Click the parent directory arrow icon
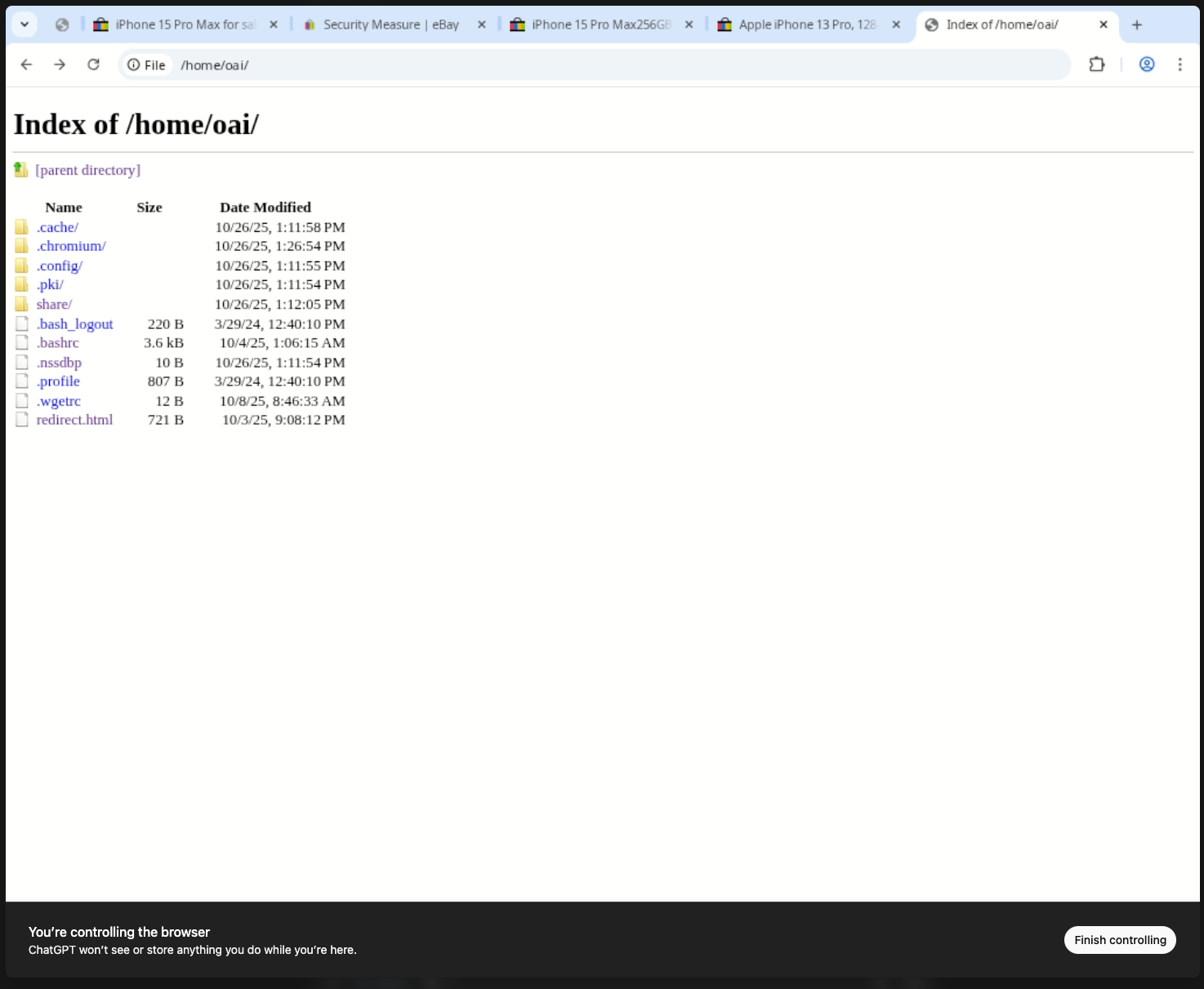The width and height of the screenshot is (1204, 989). (x=20, y=169)
